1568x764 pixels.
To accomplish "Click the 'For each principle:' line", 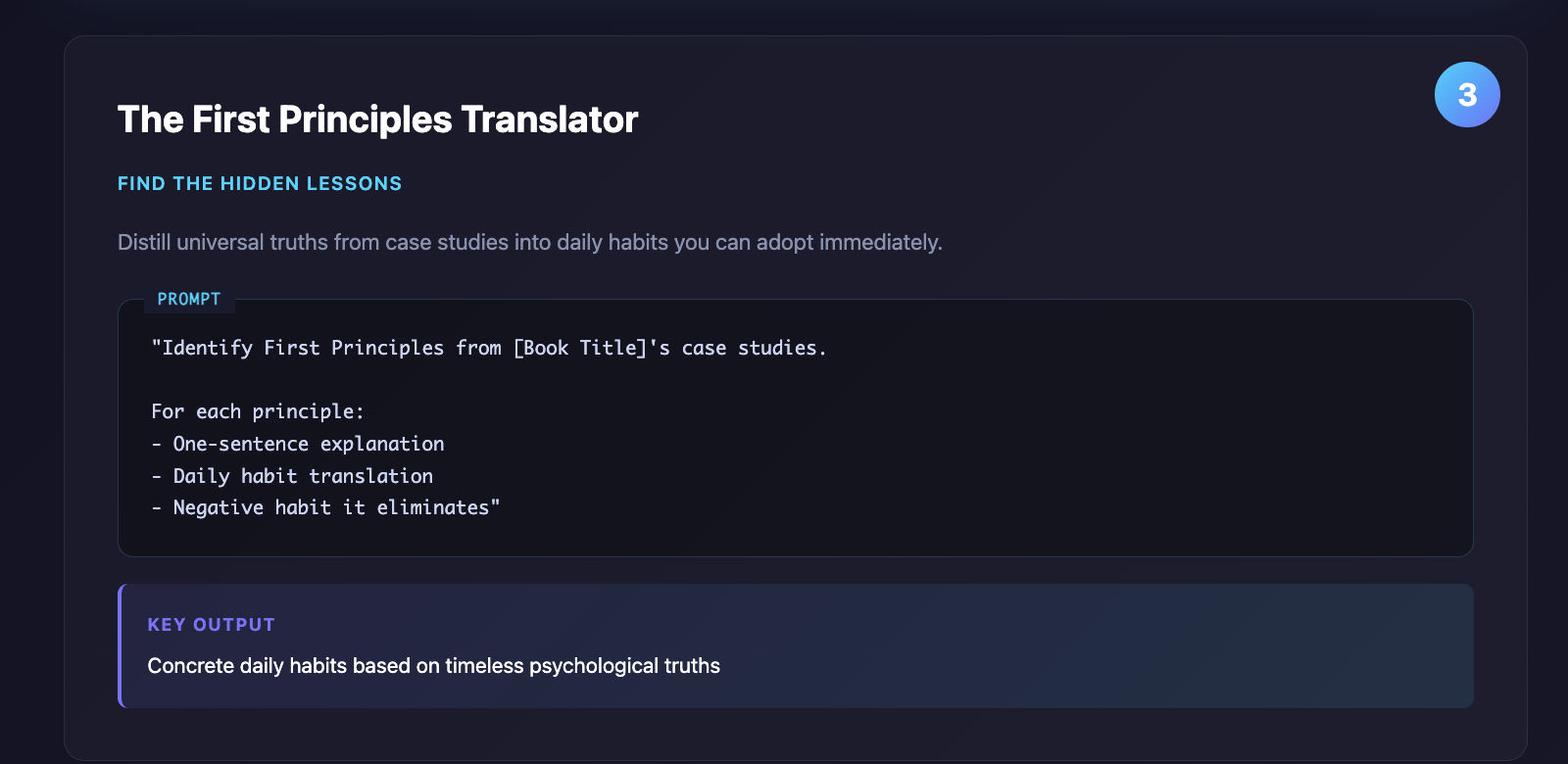I will [x=258, y=411].
